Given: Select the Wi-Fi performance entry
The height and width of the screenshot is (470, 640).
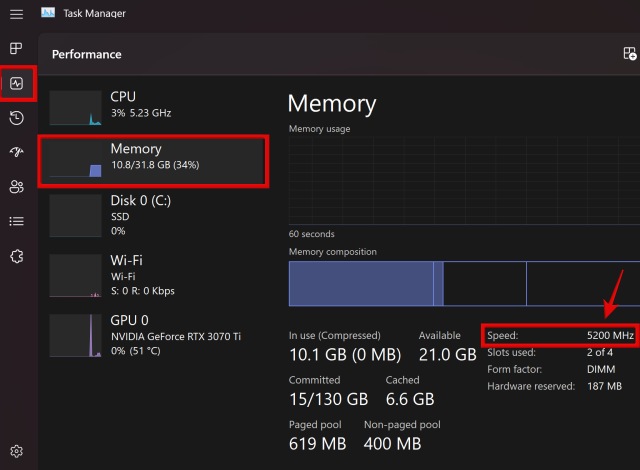Looking at the screenshot, I should [x=154, y=276].
